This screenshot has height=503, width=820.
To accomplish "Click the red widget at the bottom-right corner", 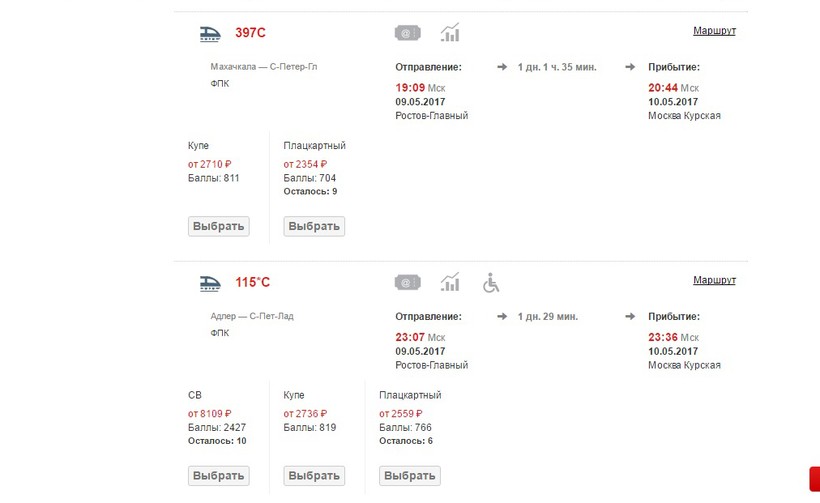I will tap(814, 480).
